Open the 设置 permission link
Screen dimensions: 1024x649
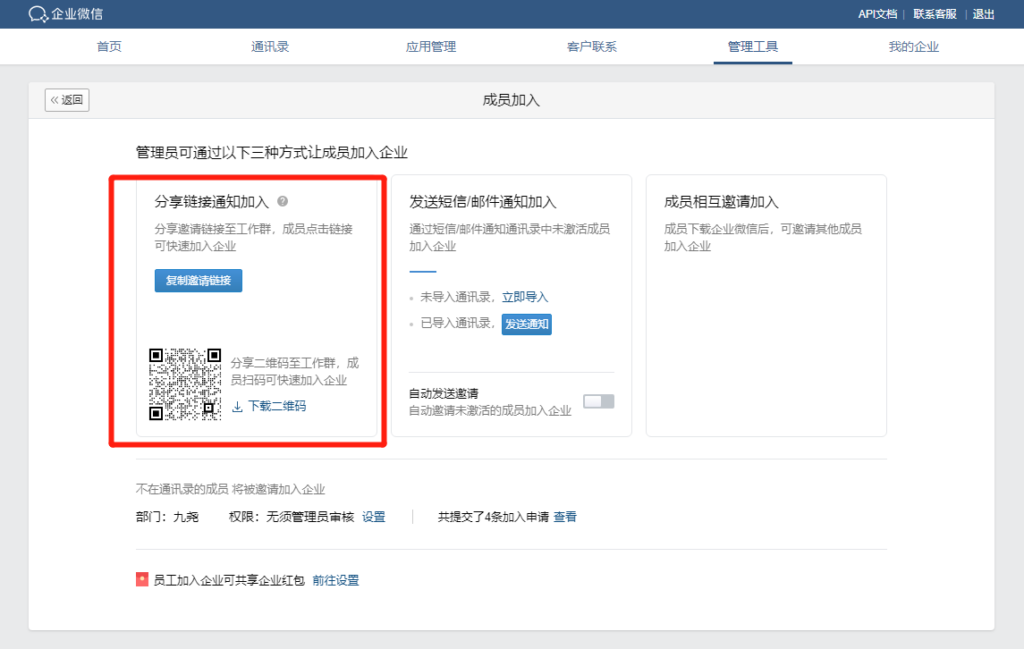pyautogui.click(x=373, y=517)
